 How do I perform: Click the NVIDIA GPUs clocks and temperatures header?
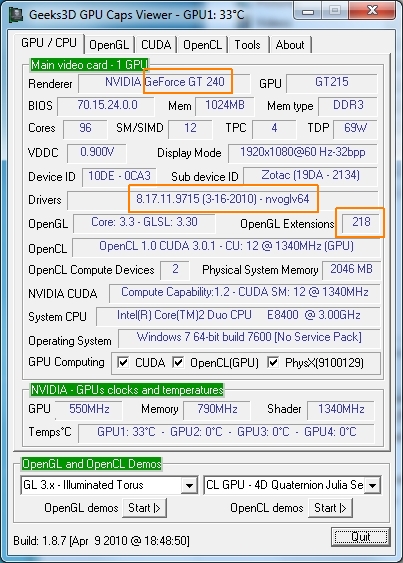[x=127, y=390]
